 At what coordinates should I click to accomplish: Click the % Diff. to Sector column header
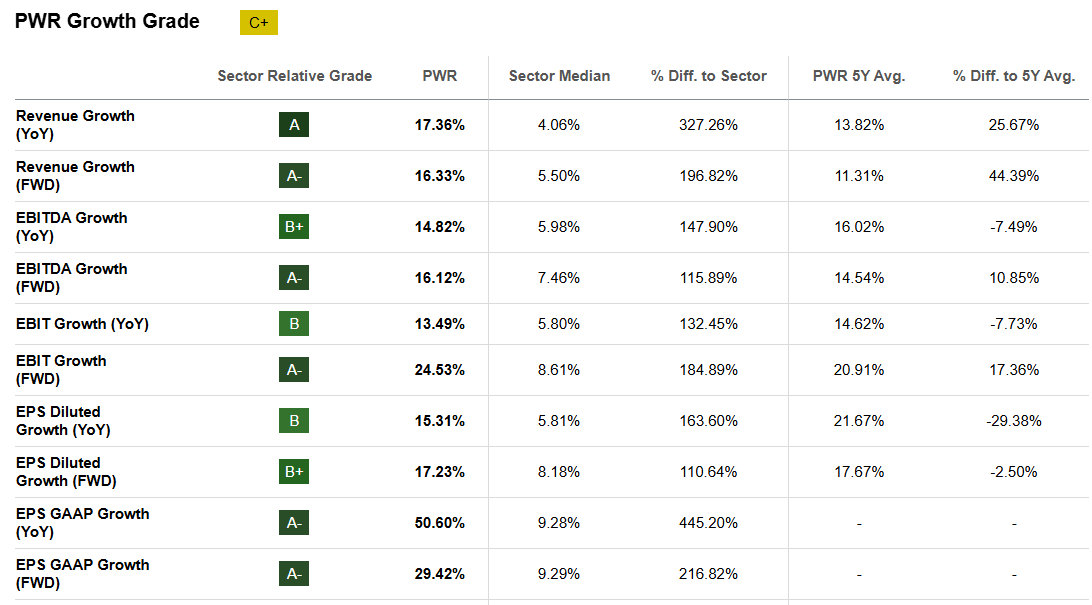tap(708, 76)
